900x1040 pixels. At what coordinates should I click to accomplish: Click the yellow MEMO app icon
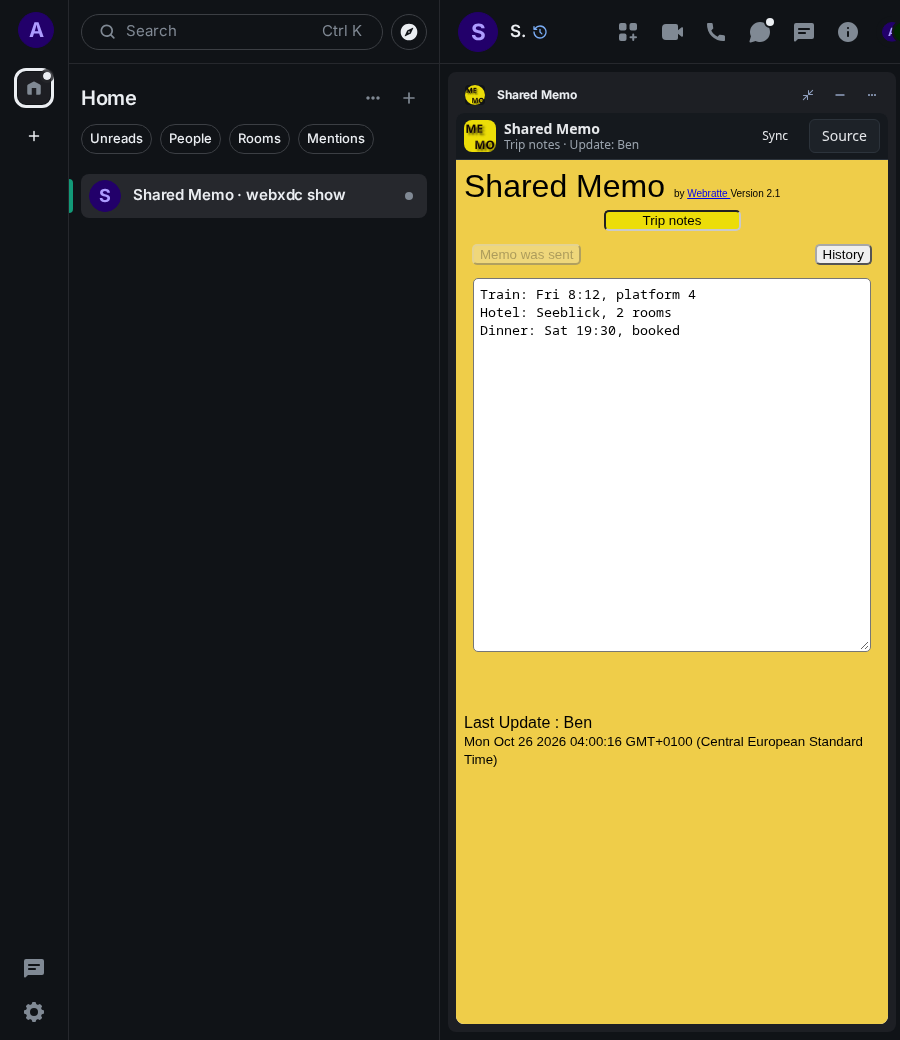(480, 136)
